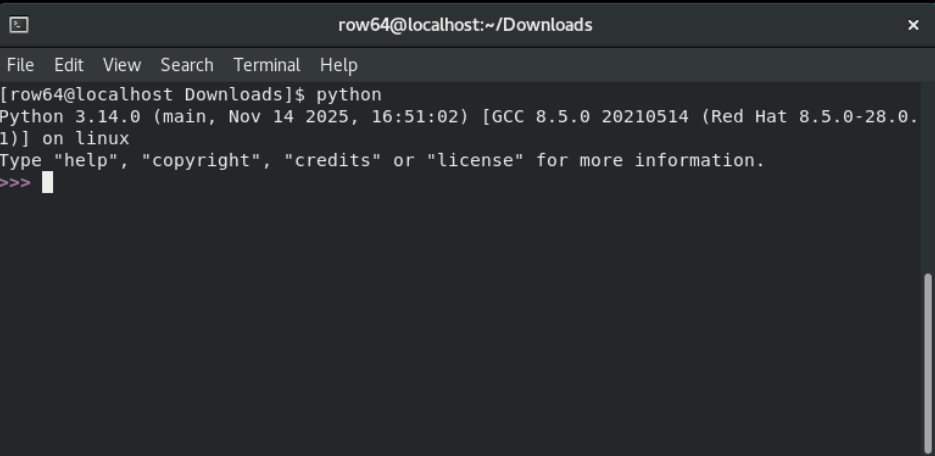The image size is (935, 456).
Task: Click the scrollbar track above the thumb
Action: [927, 170]
